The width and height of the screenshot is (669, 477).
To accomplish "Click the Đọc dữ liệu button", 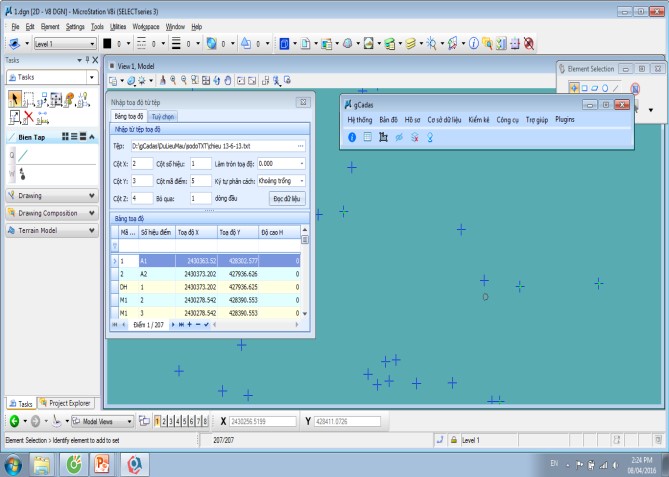I will click(x=287, y=199).
